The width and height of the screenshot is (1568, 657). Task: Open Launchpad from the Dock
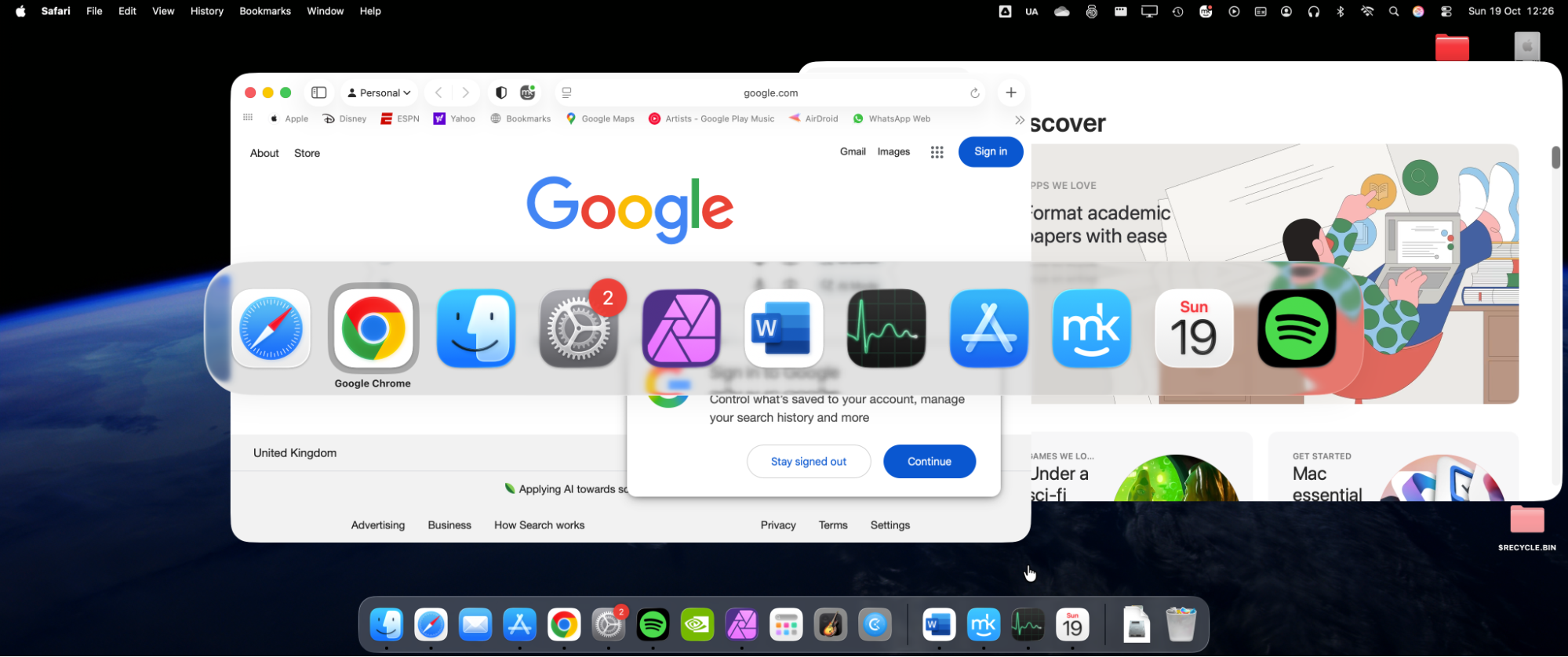[786, 625]
